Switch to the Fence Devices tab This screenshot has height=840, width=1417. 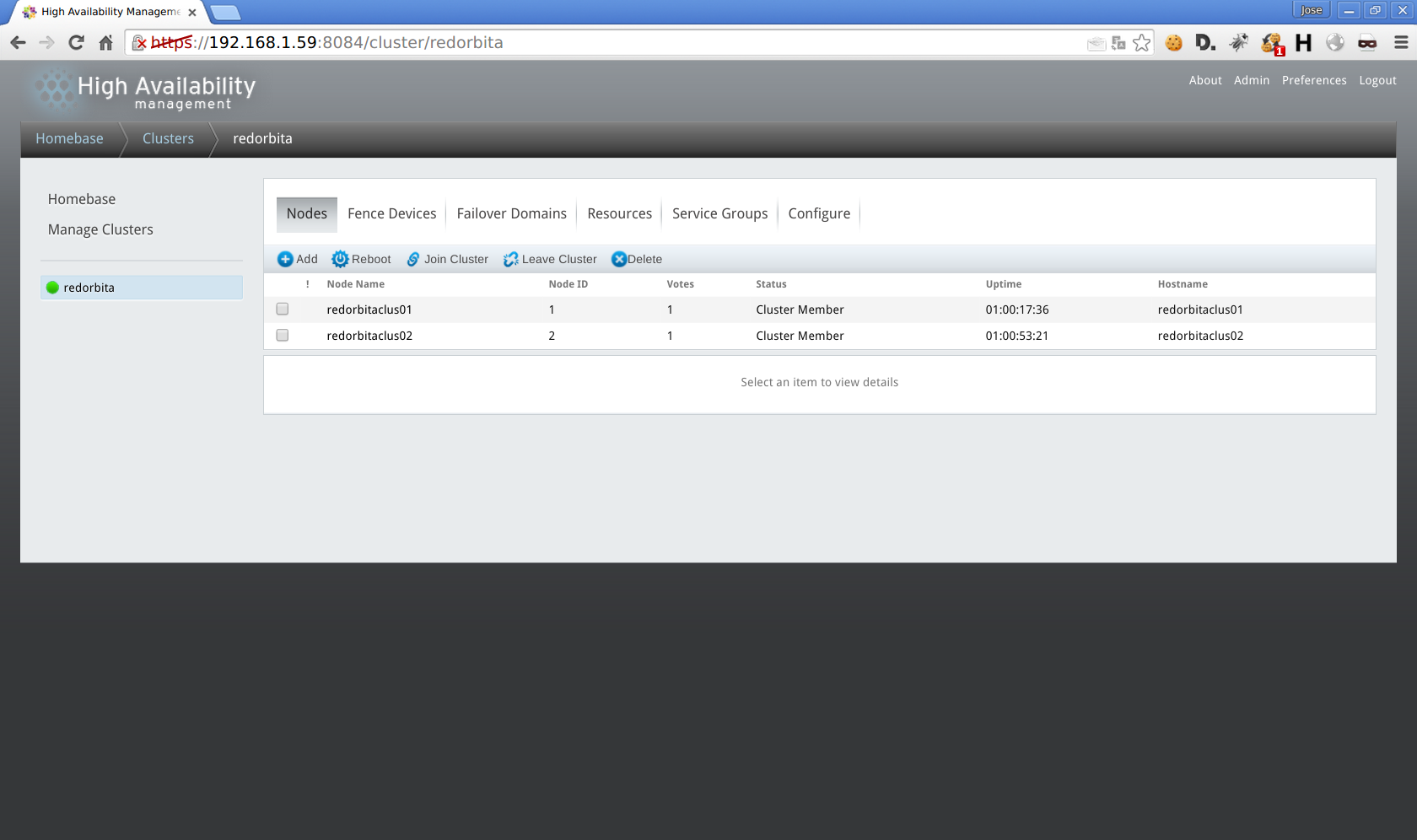pos(391,214)
